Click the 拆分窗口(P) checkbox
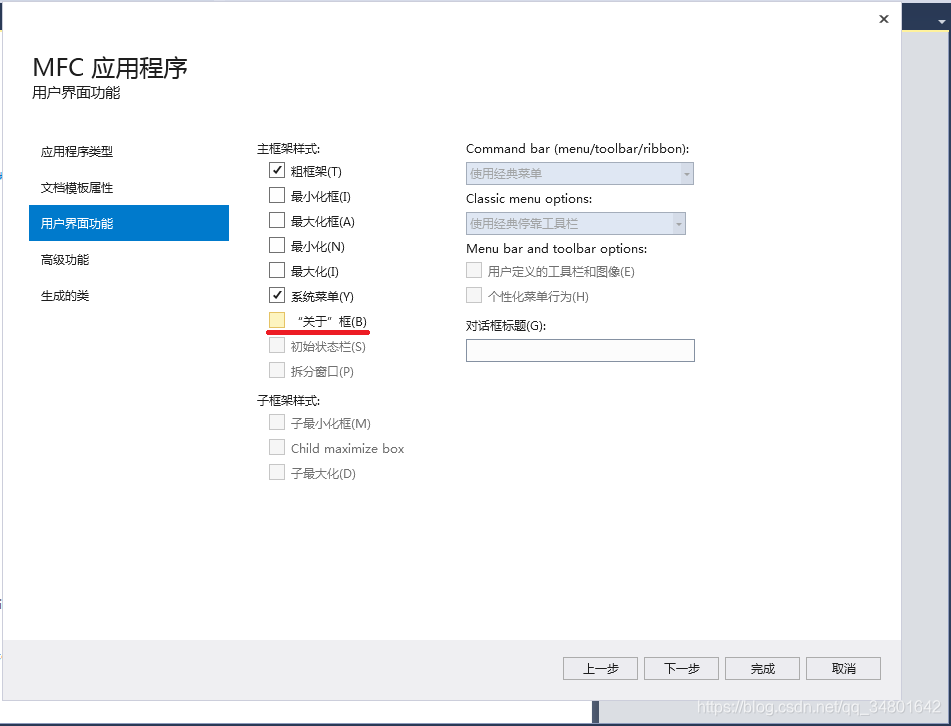 click(277, 370)
